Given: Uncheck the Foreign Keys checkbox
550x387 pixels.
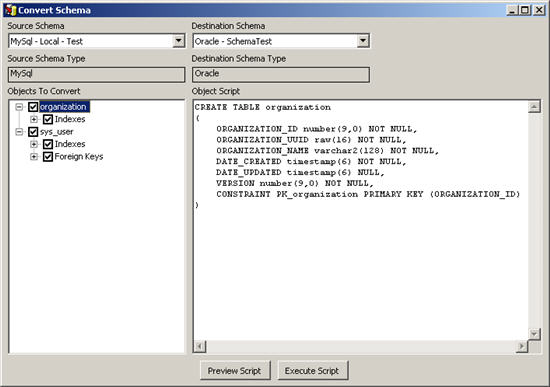Looking at the screenshot, I should (x=48, y=156).
